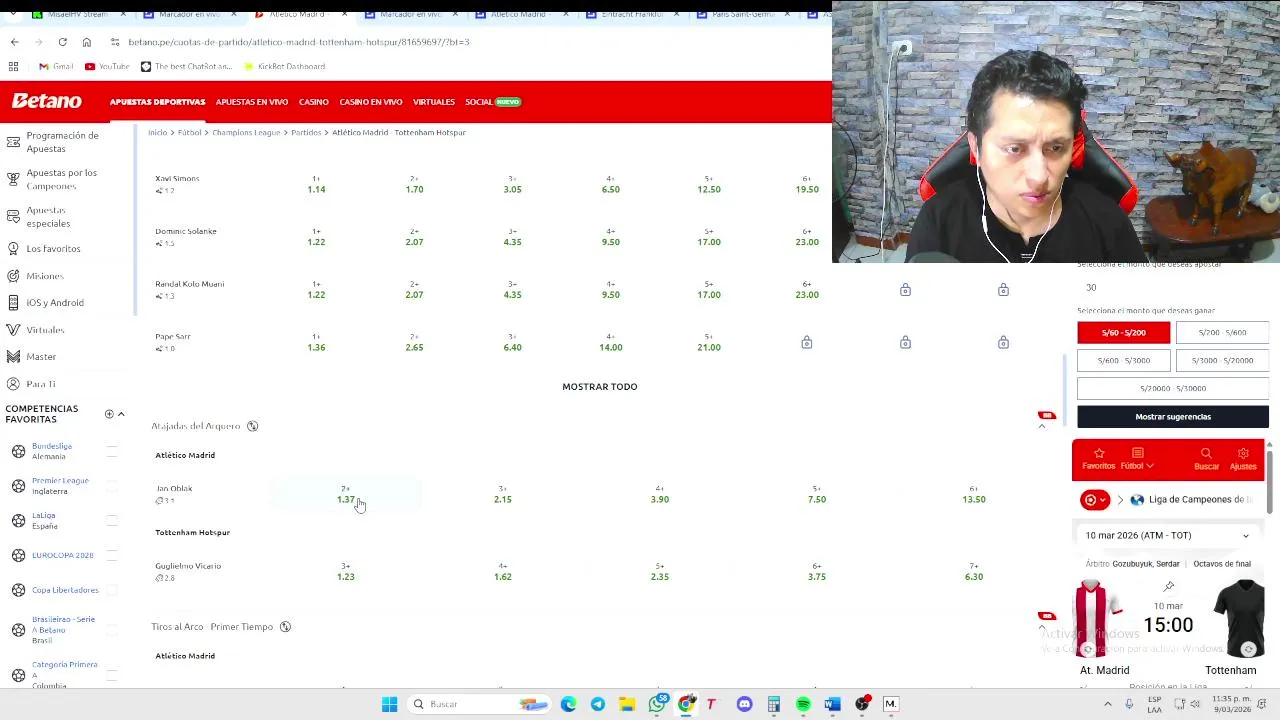Screen dimensions: 1280x720
Task: Toggle Copa Libertadores checkbox
Action: click(112, 590)
